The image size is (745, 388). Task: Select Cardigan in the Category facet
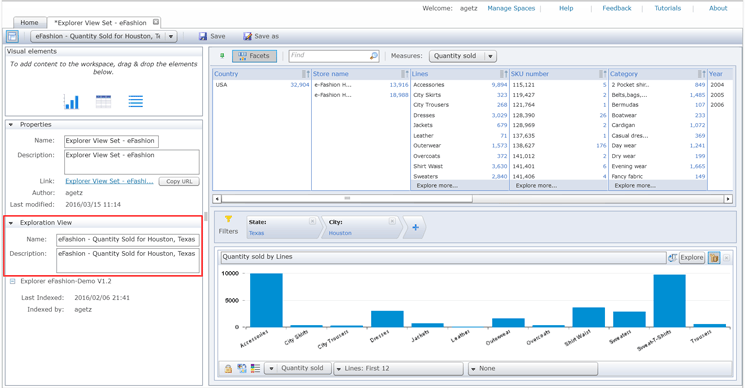click(623, 125)
